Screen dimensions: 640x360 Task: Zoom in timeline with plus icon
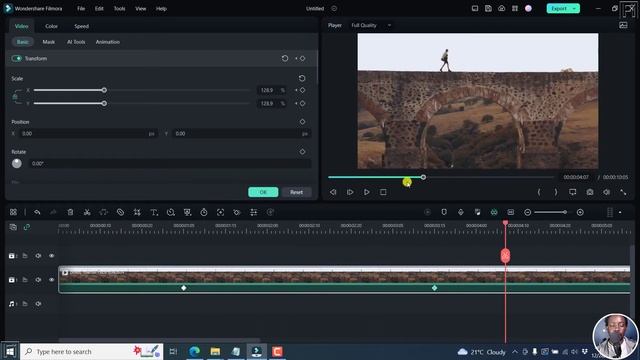[580, 212]
